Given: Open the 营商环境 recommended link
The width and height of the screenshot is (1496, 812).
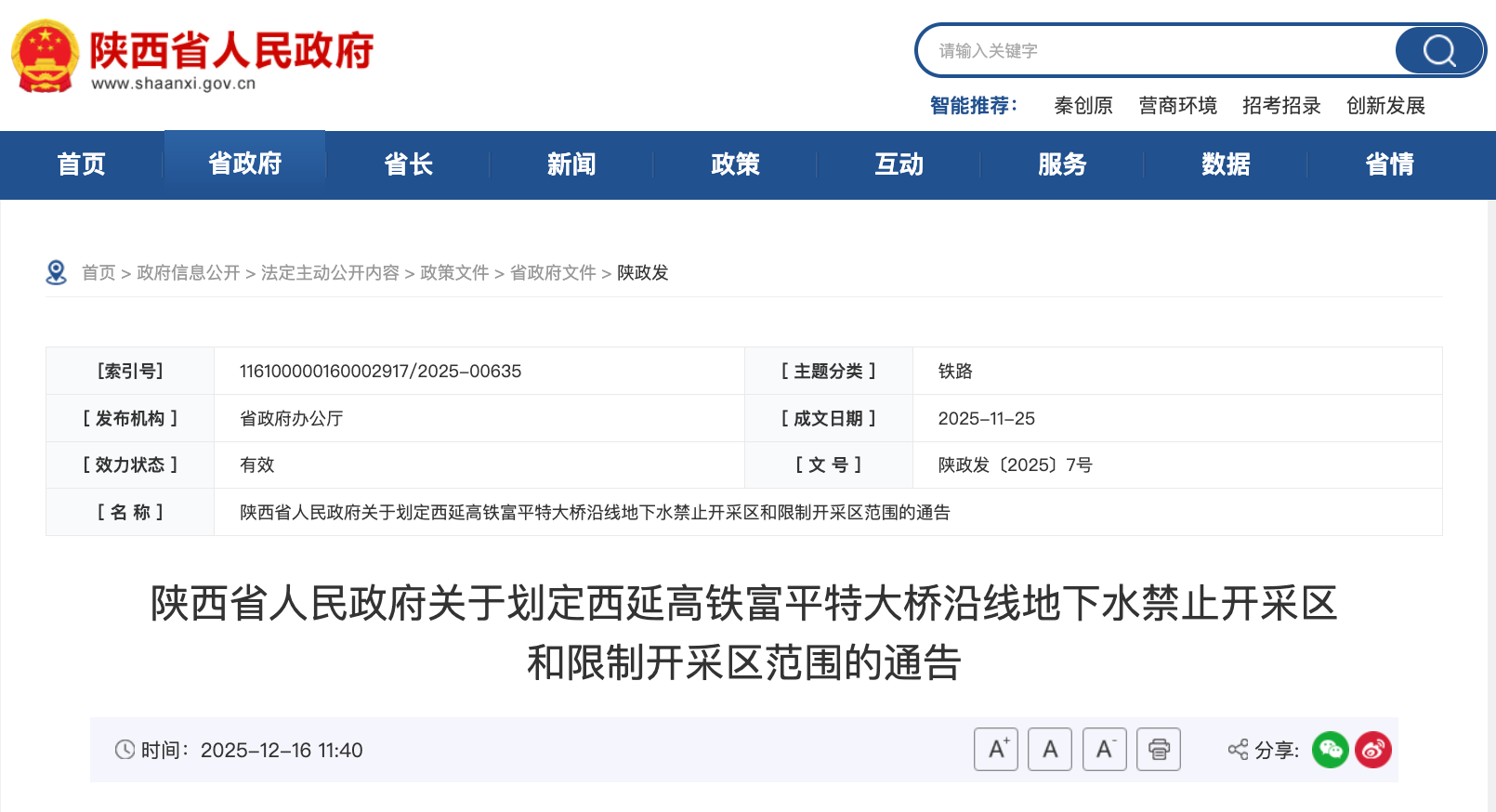Looking at the screenshot, I should [1177, 106].
